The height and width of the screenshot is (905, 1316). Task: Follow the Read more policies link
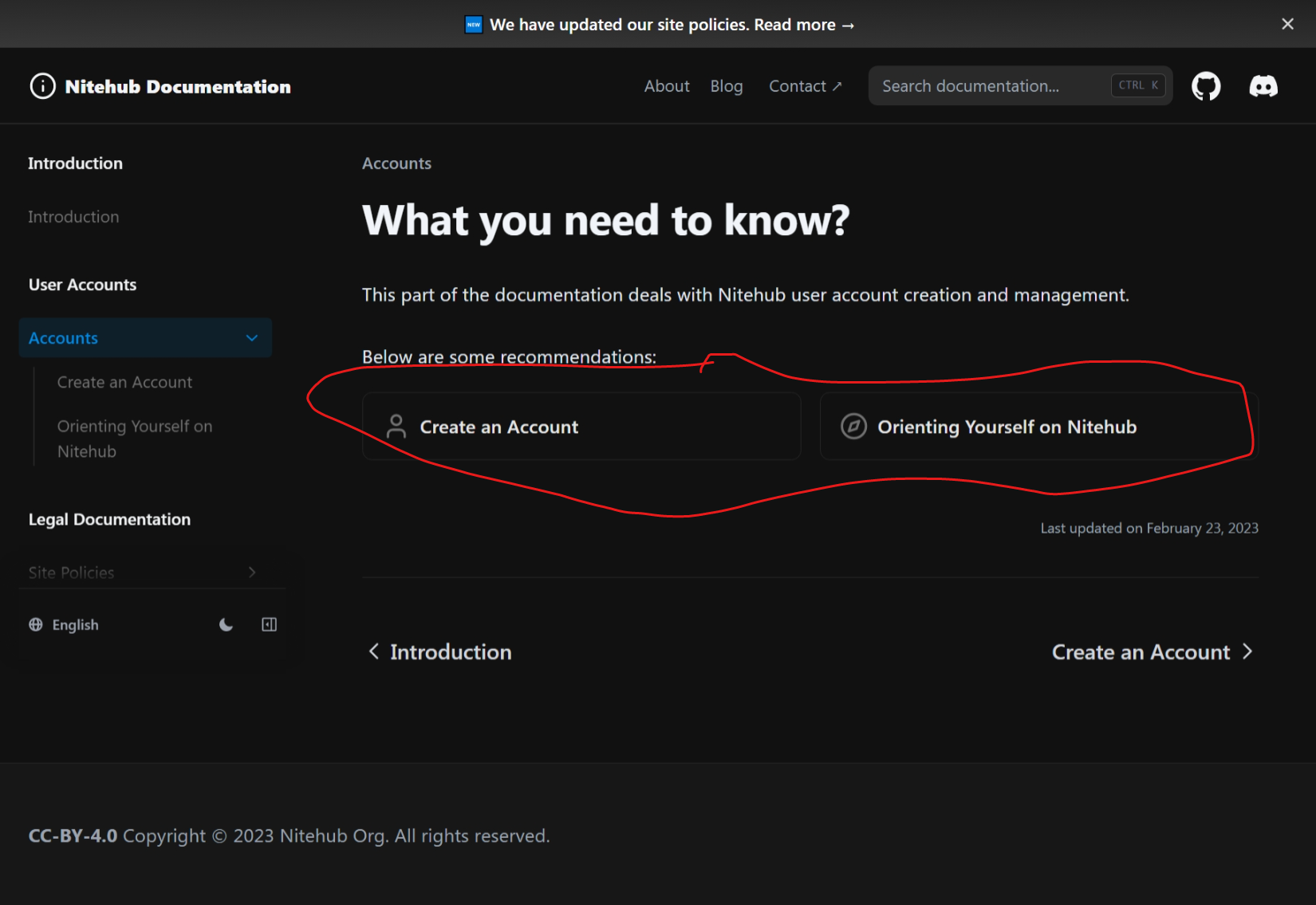(x=805, y=25)
